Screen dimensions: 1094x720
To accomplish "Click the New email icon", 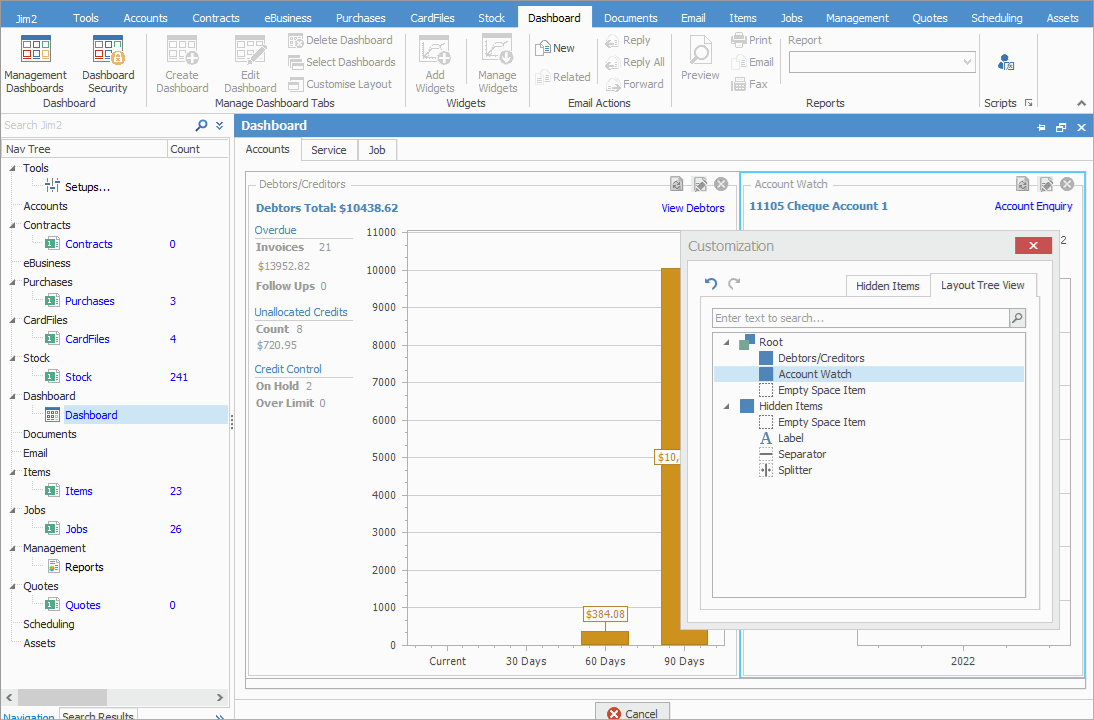I will point(555,48).
